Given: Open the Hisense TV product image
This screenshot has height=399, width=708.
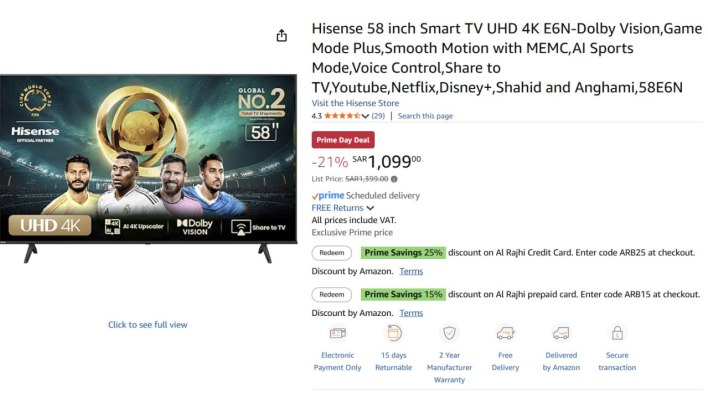Looking at the screenshot, I should click(x=148, y=168).
